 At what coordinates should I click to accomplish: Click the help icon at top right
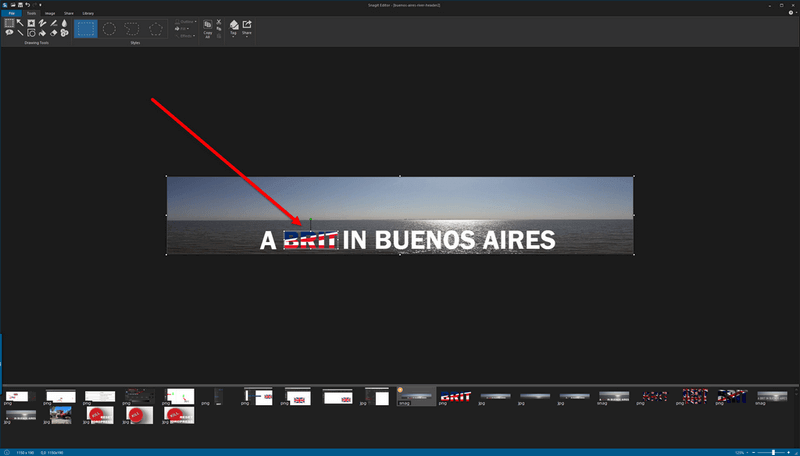[x=791, y=13]
